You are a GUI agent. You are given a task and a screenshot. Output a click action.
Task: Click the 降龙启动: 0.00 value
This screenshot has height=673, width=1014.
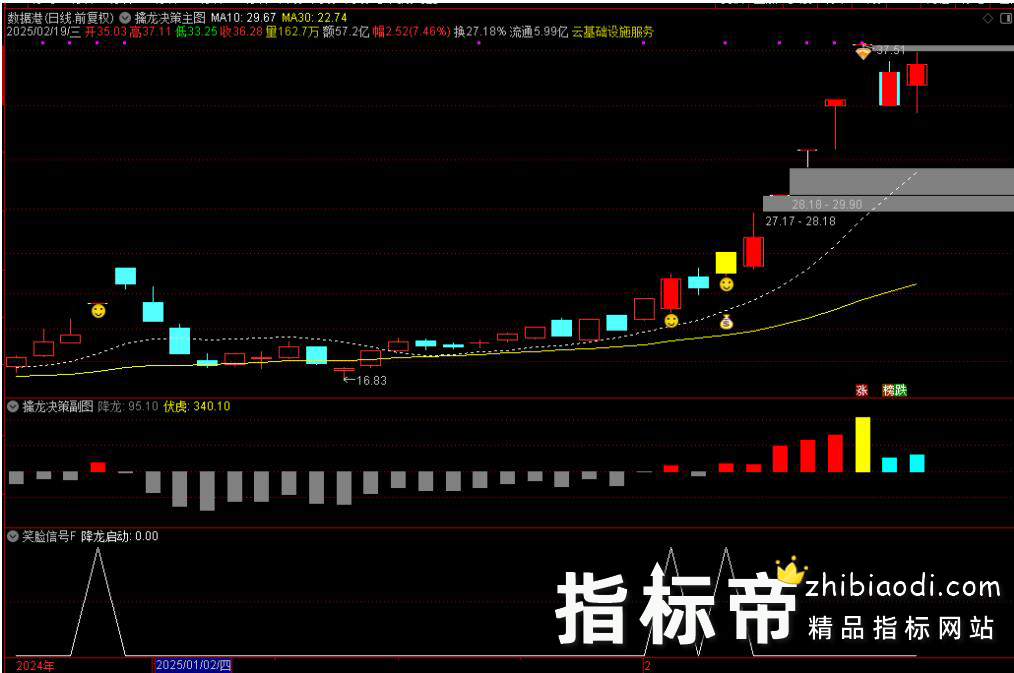120,536
